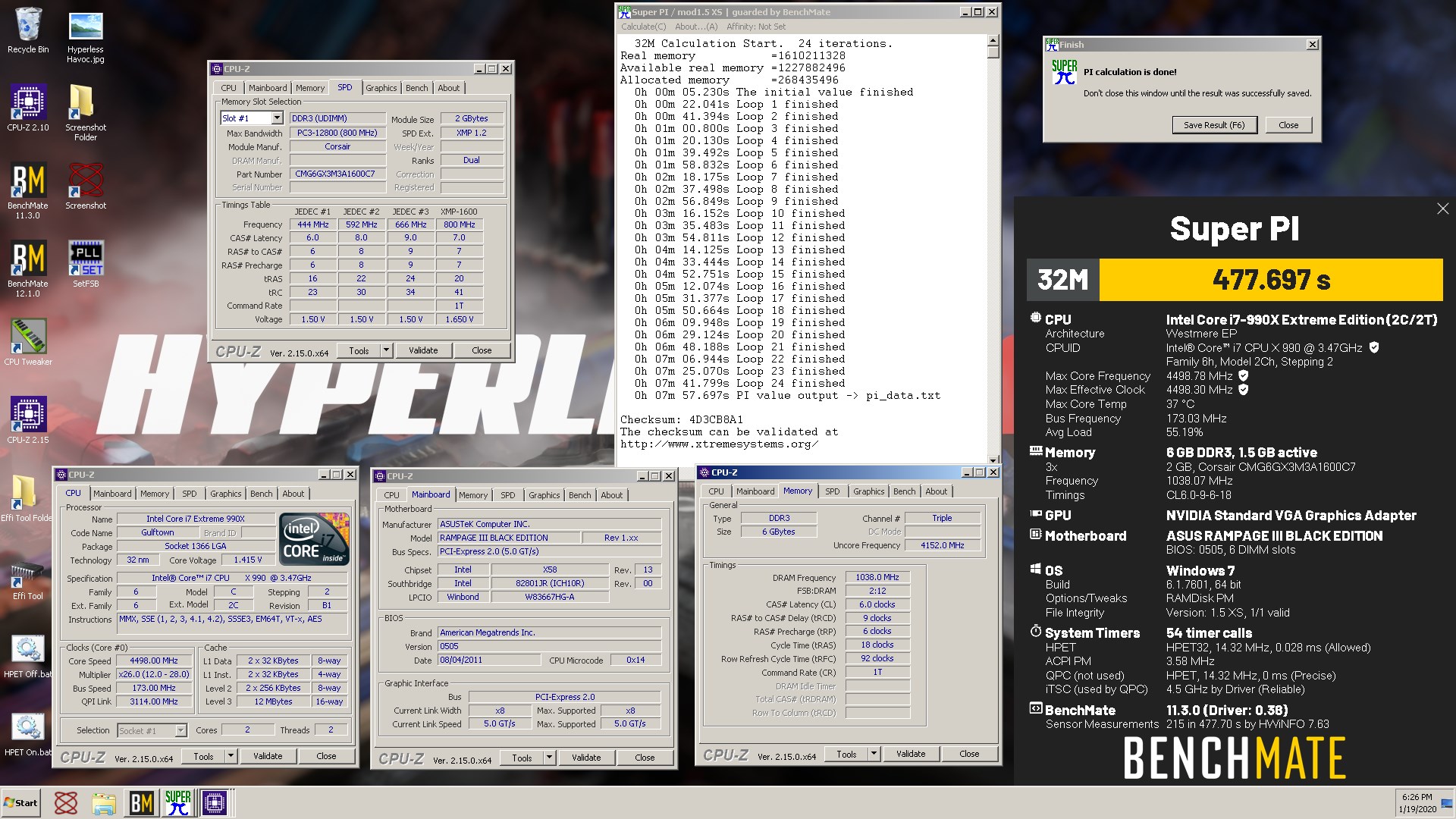Launch Effi Tool desktop shortcut
This screenshot has height=819, width=1456.
pos(28,580)
